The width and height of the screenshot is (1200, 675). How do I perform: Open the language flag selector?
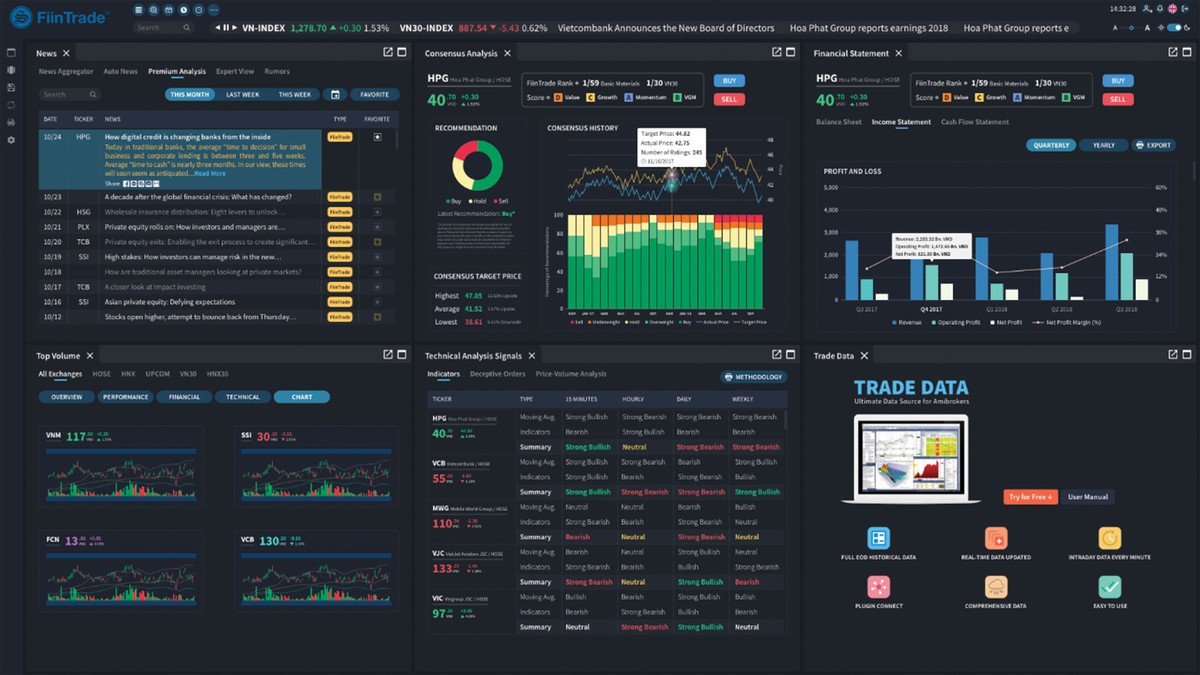(x=1174, y=9)
